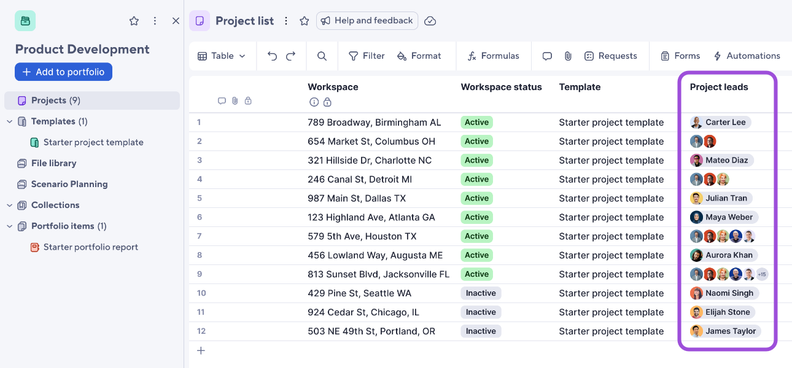792x368 pixels.
Task: Open the Table view dropdown
Action: (221, 56)
